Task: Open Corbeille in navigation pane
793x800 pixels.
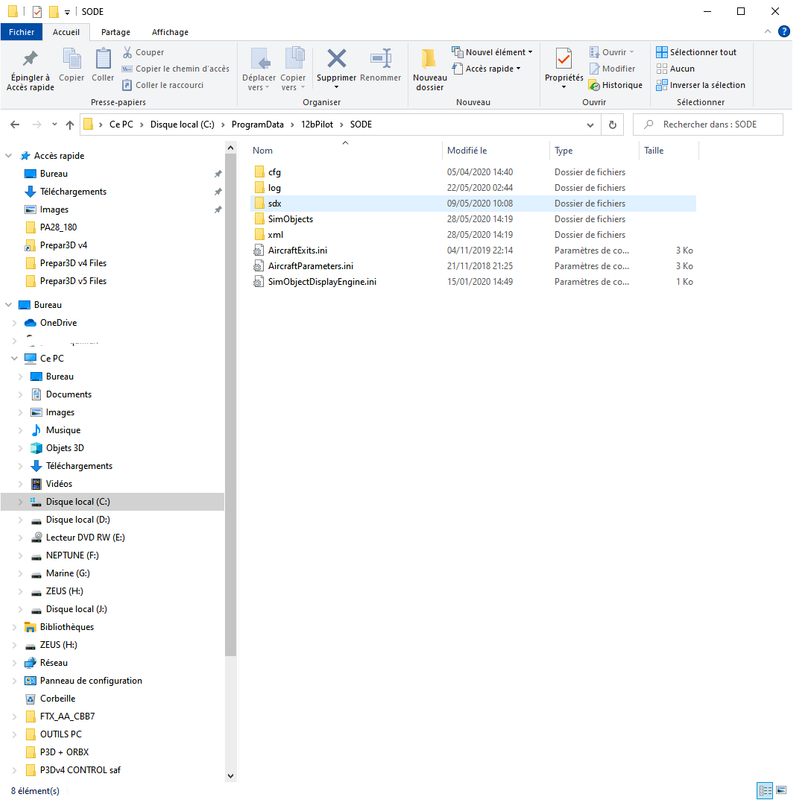Action: 57,698
